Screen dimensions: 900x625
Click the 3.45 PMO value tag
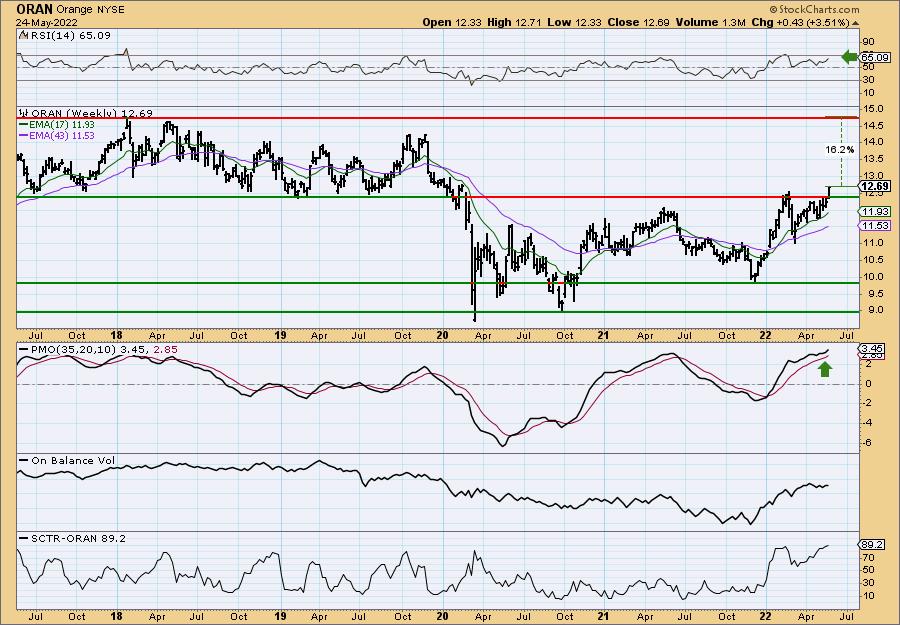point(872,348)
